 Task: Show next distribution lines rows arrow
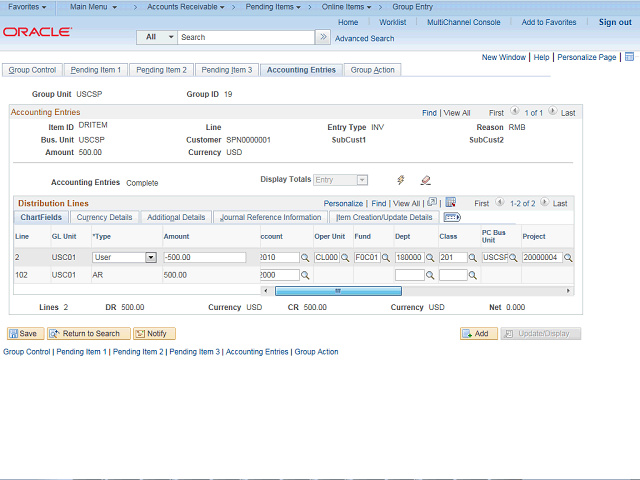tap(544, 202)
